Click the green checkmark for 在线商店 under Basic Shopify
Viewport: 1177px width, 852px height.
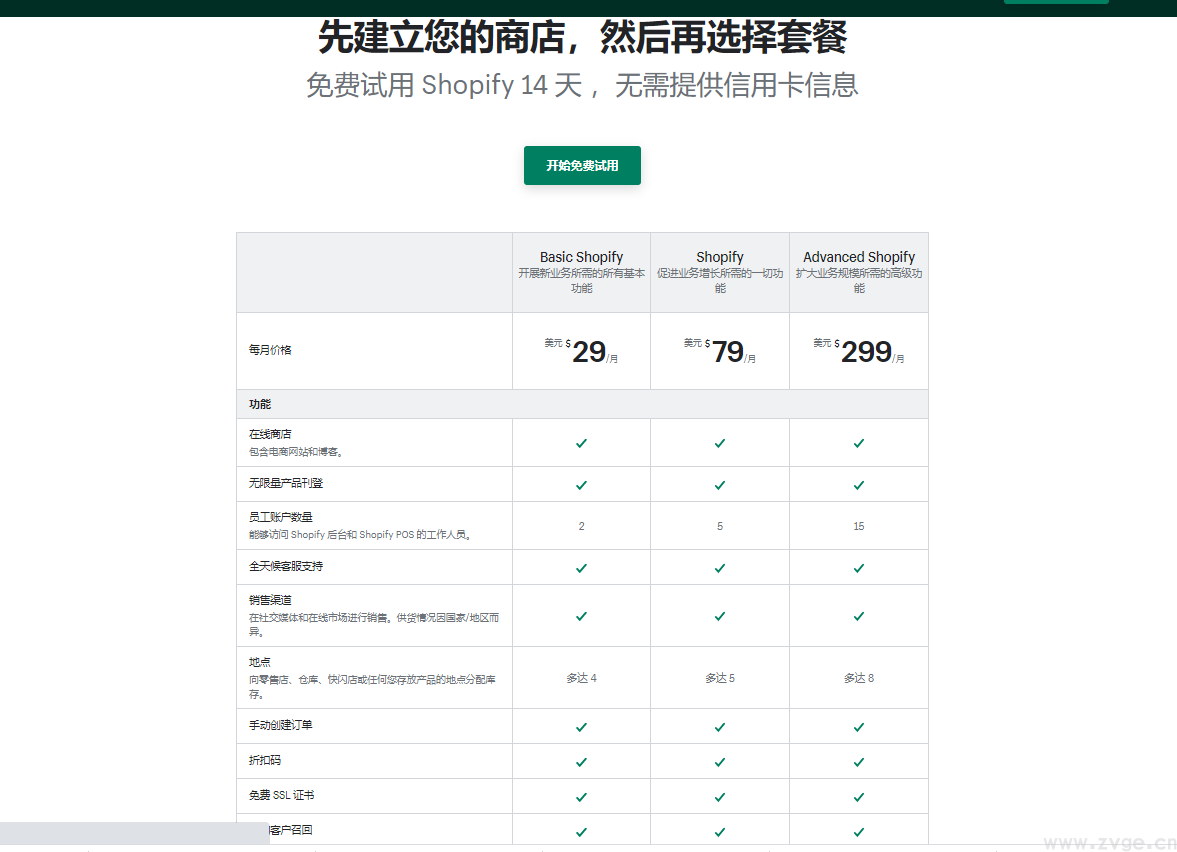tap(581, 441)
